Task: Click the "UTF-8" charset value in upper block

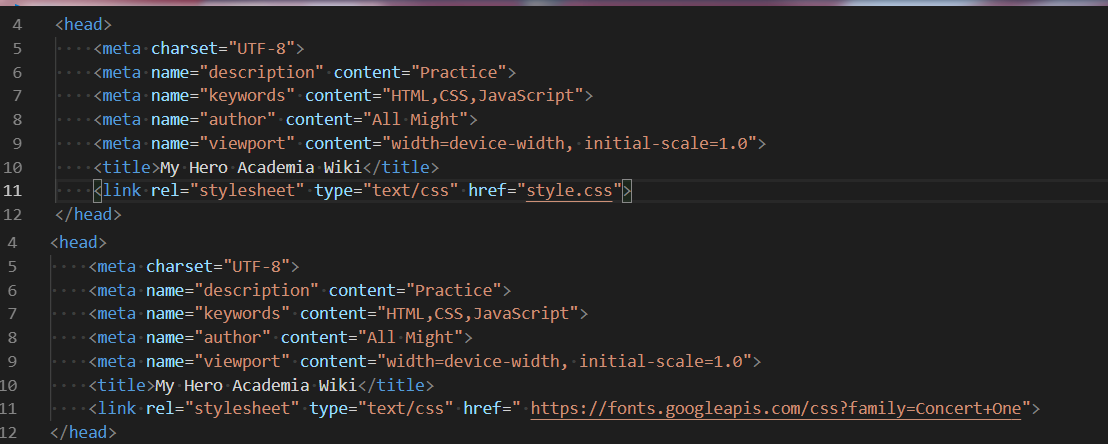Action: click(264, 48)
